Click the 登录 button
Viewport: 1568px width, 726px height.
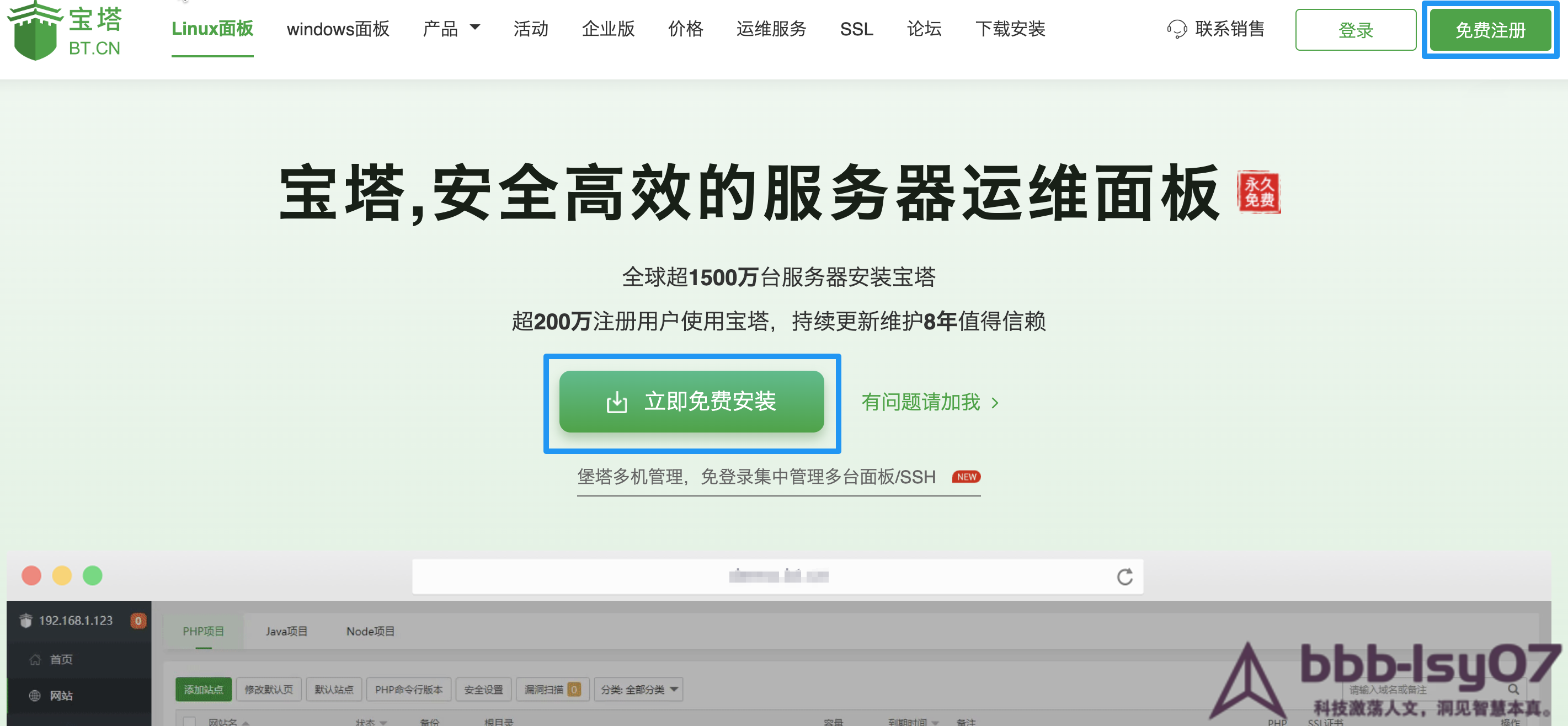[x=1355, y=30]
